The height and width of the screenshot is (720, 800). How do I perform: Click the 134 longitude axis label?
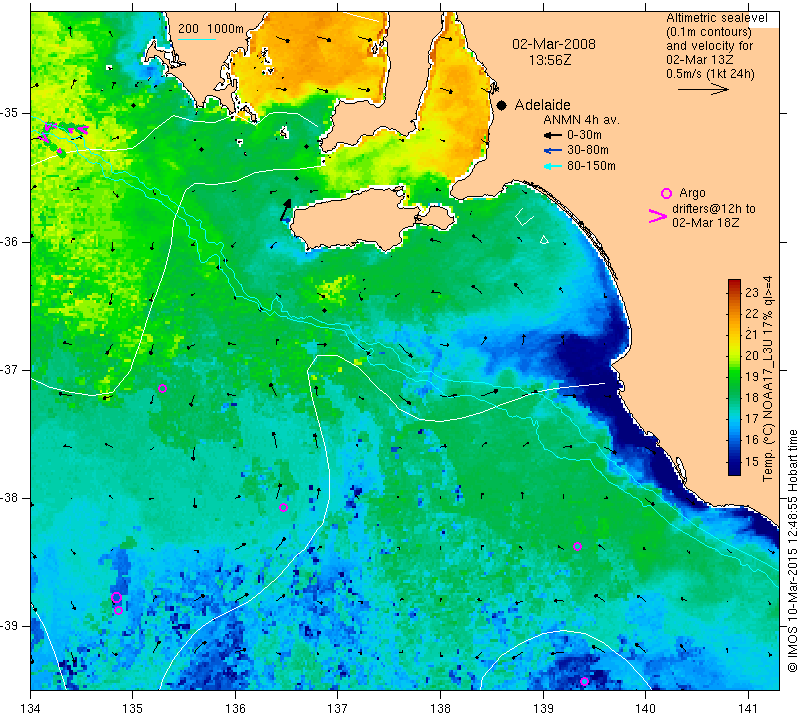tap(30, 708)
